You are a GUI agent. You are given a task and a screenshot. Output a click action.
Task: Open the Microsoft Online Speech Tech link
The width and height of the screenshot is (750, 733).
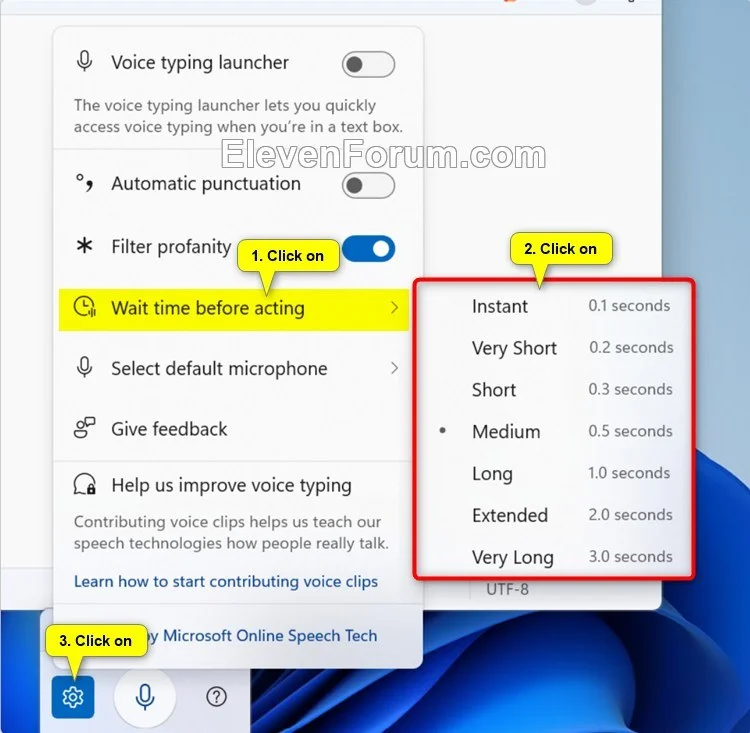click(x=270, y=635)
